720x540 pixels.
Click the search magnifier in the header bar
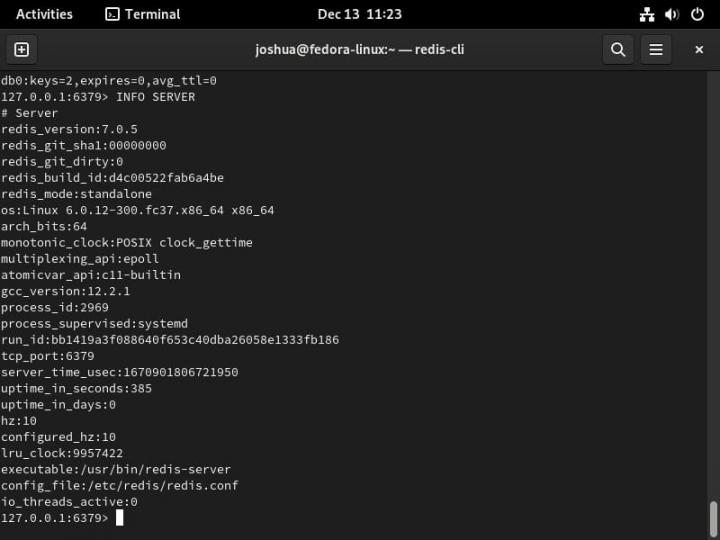tap(618, 49)
